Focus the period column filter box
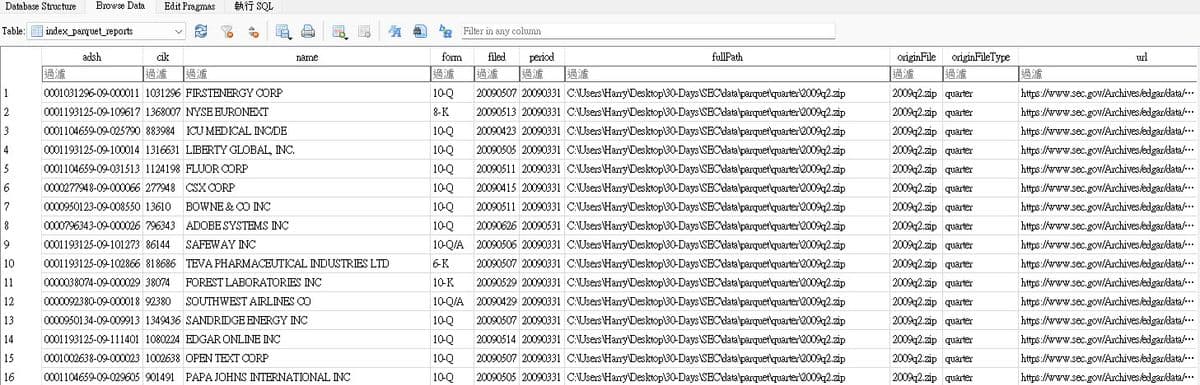1200x385 pixels. [541, 74]
